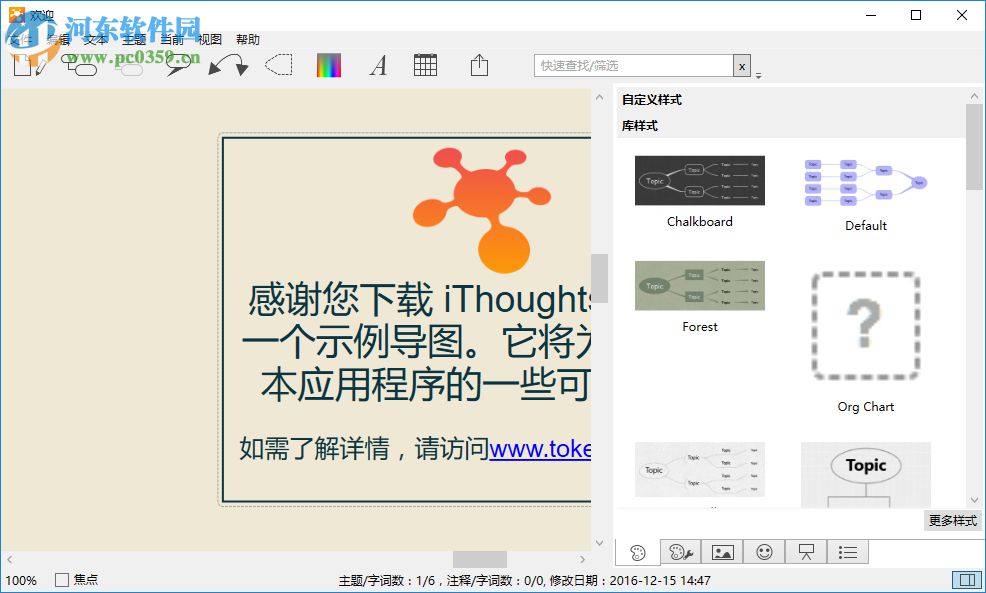Enable the 焦点 checkbox

click(63, 579)
